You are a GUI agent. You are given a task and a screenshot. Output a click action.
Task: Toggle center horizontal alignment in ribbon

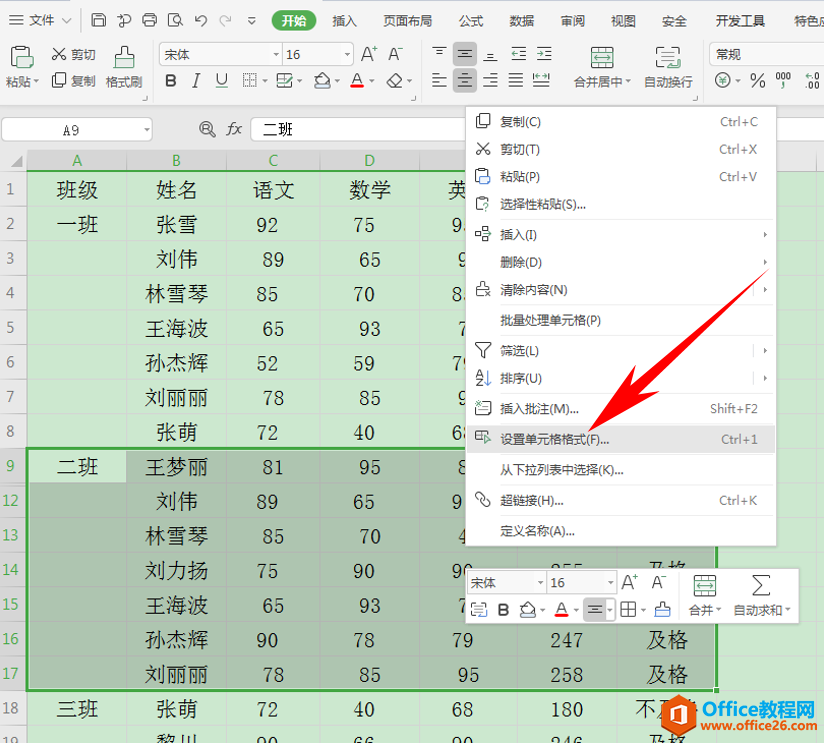[465, 80]
